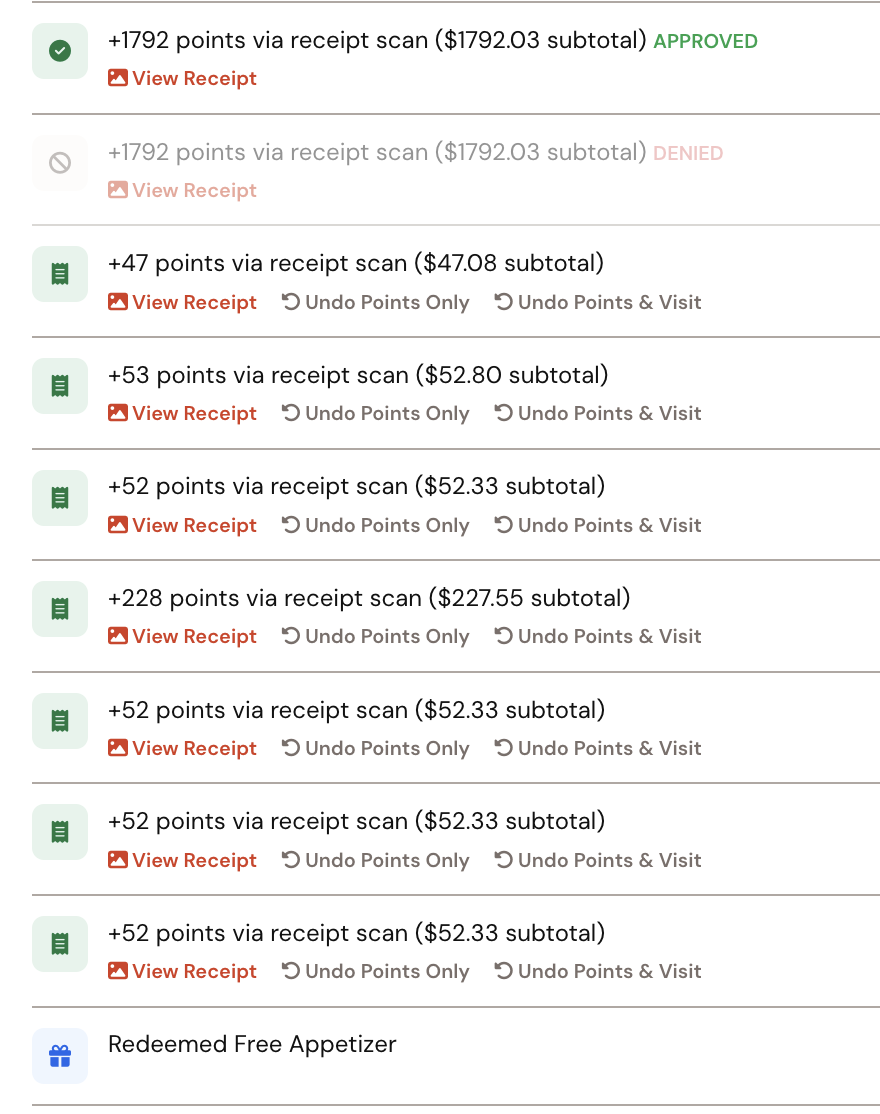Click the greyed-out denied circle icon
The height and width of the screenshot is (1114, 880).
pyautogui.click(x=60, y=162)
